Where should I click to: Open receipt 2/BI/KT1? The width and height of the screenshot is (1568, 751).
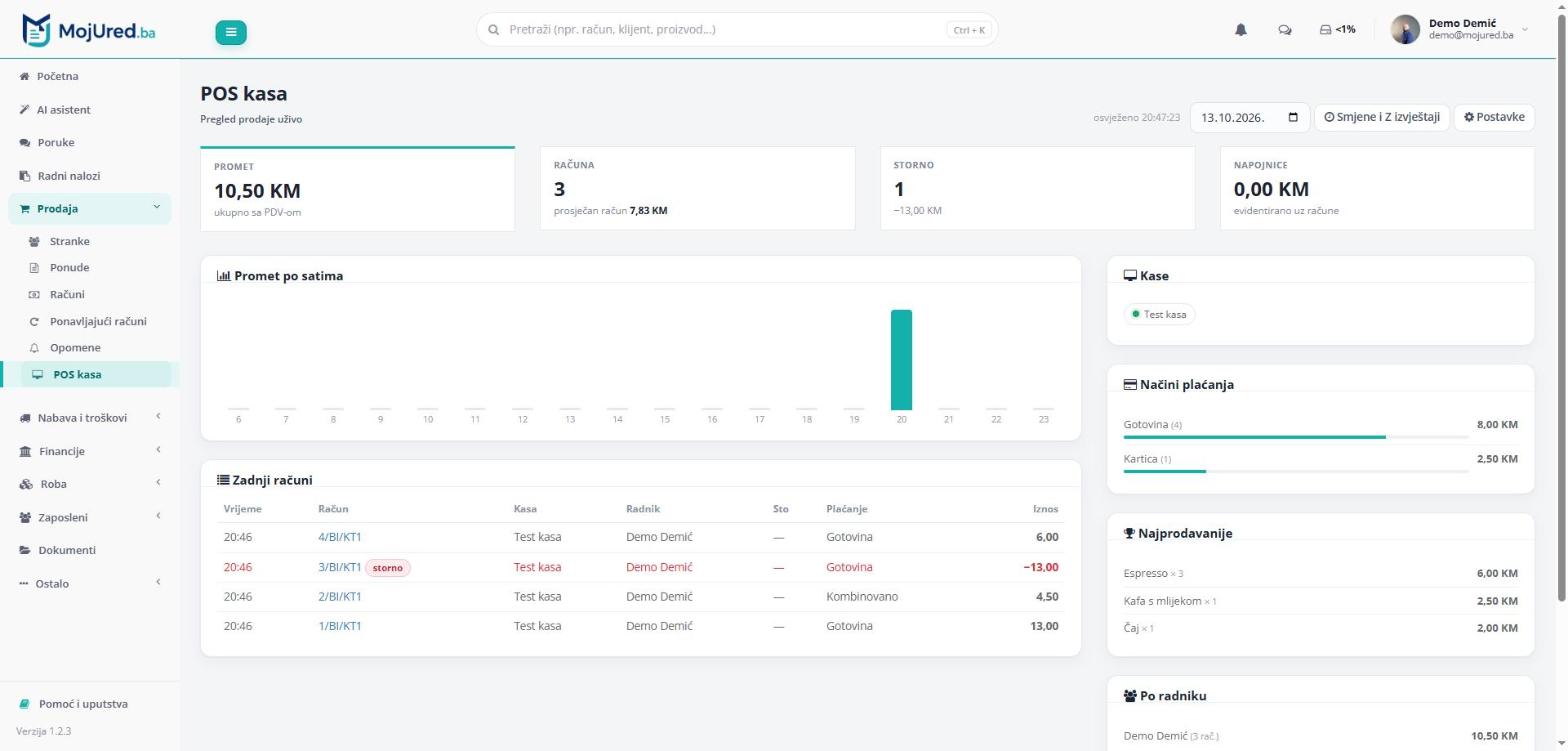(x=339, y=597)
